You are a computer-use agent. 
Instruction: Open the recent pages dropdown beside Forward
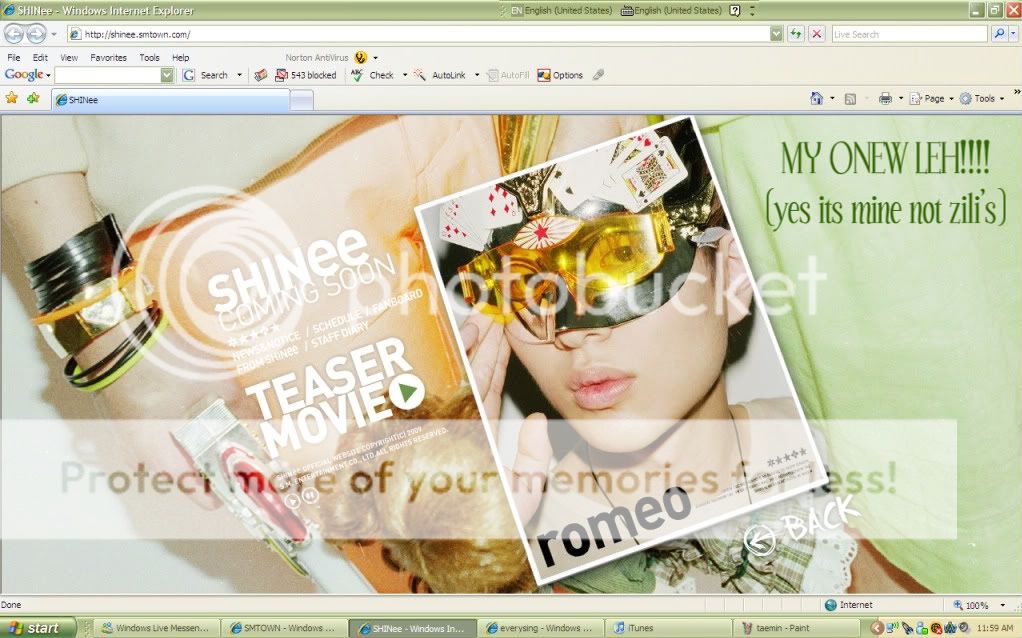pos(54,34)
